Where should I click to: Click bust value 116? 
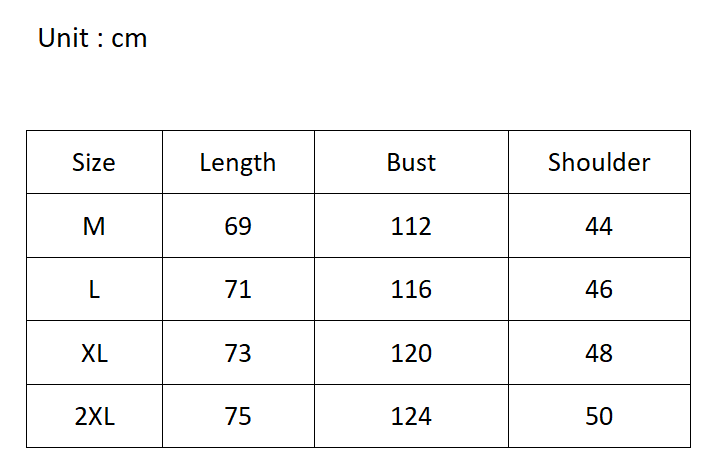pyautogui.click(x=411, y=290)
